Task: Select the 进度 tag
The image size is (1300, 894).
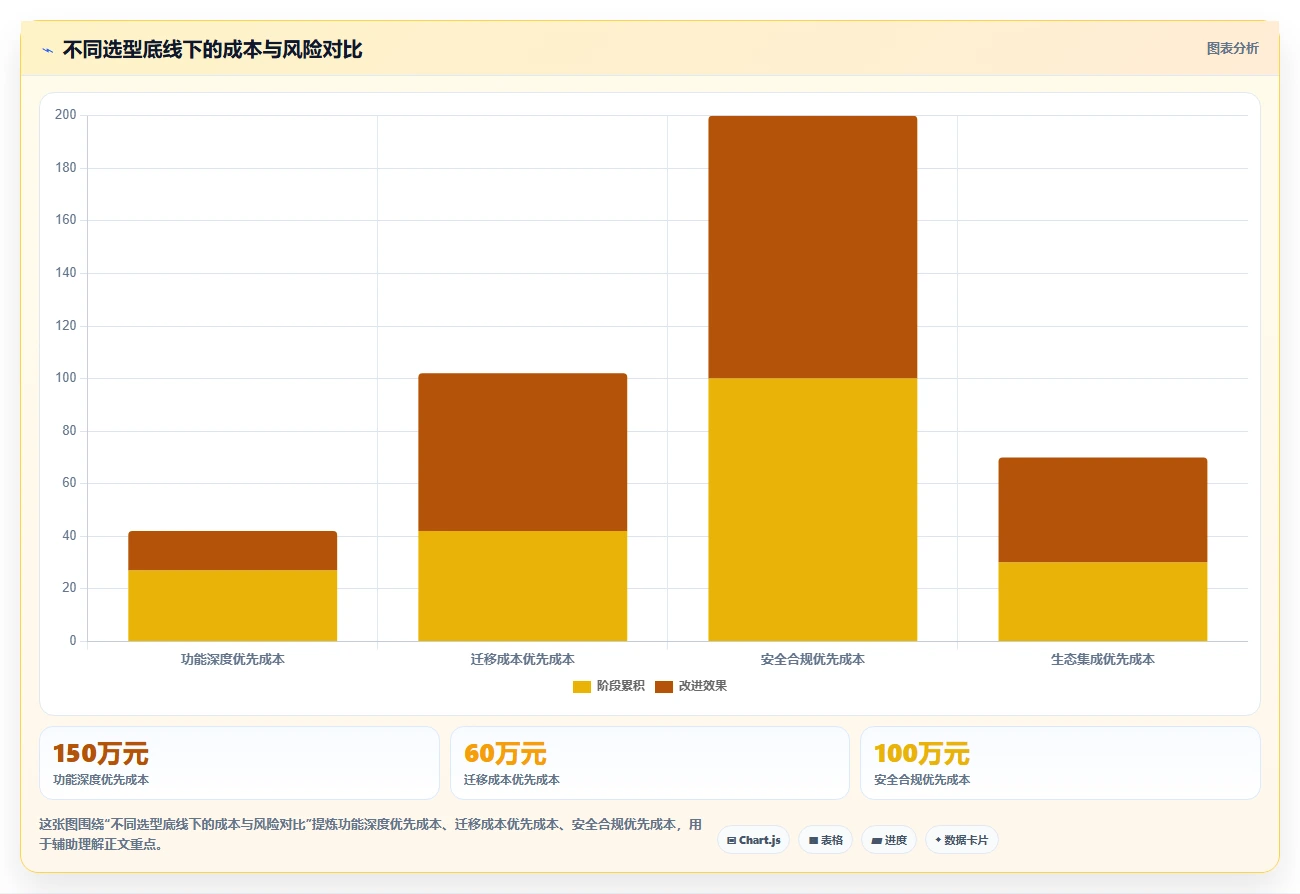Action: (x=889, y=840)
